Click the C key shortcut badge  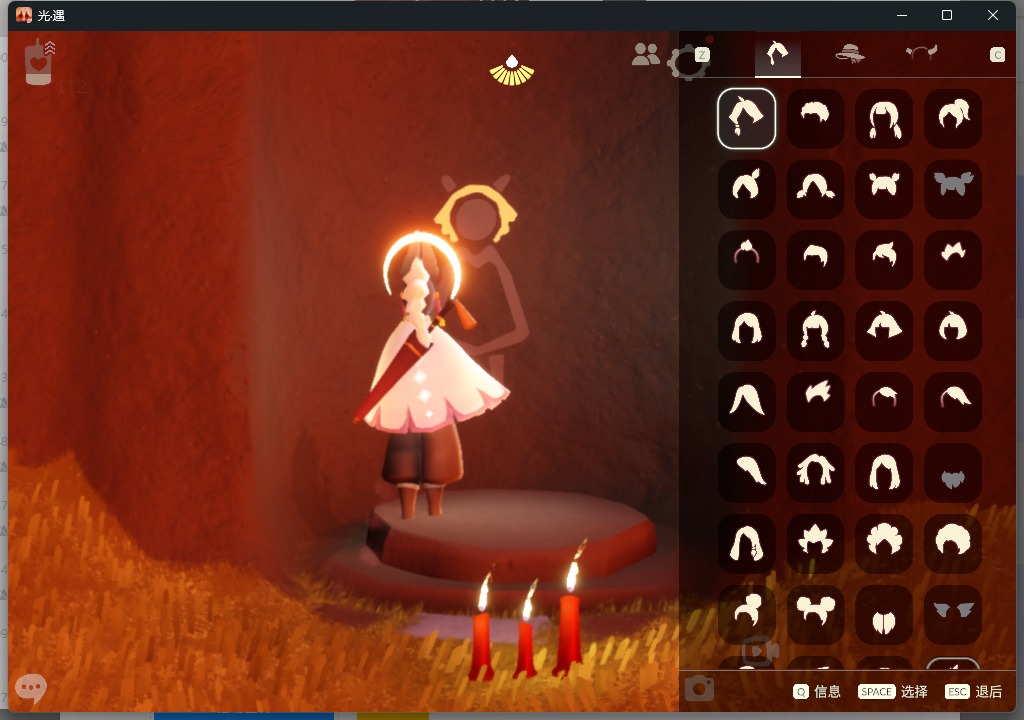click(997, 55)
